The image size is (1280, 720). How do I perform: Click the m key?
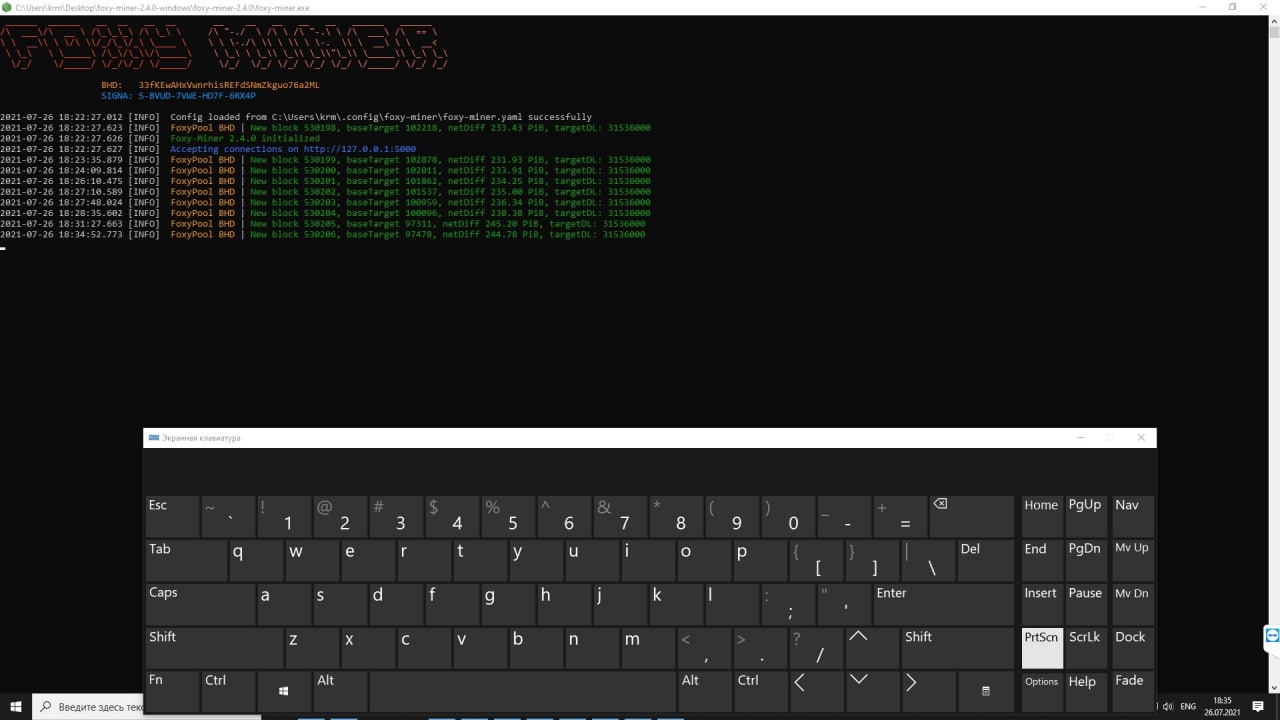click(x=648, y=647)
